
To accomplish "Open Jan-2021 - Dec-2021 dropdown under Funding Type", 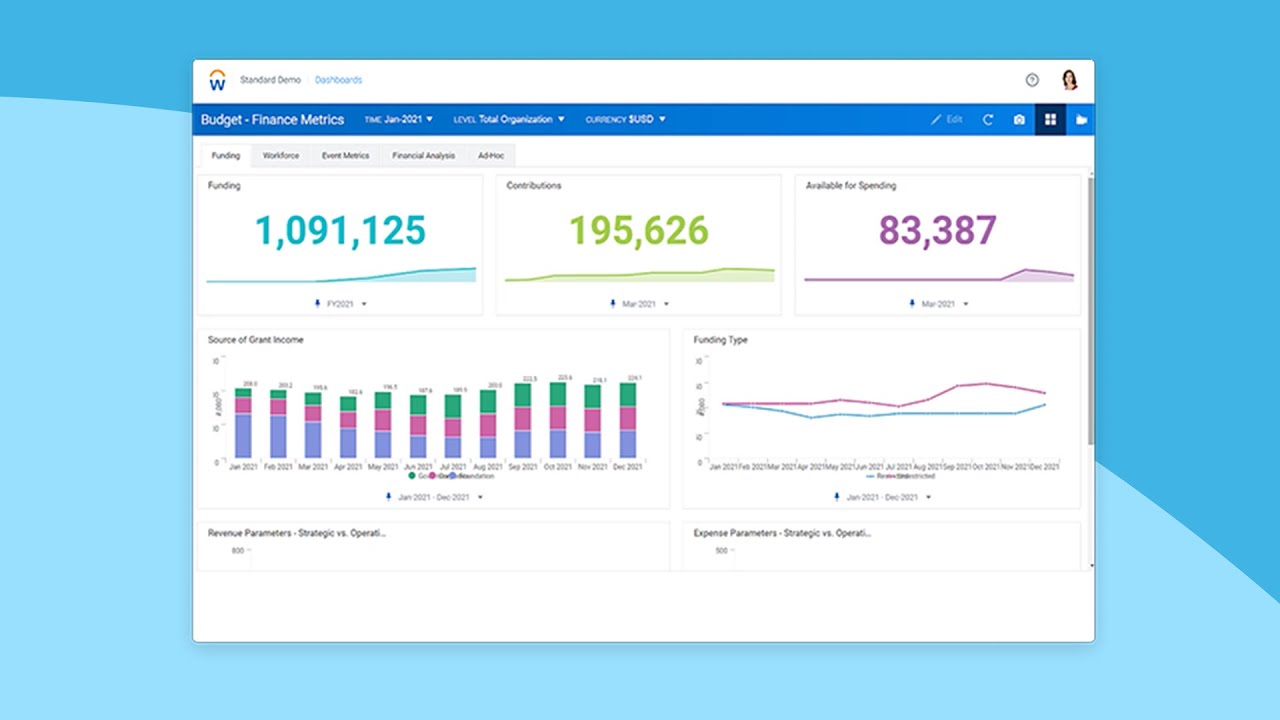I will 889,497.
